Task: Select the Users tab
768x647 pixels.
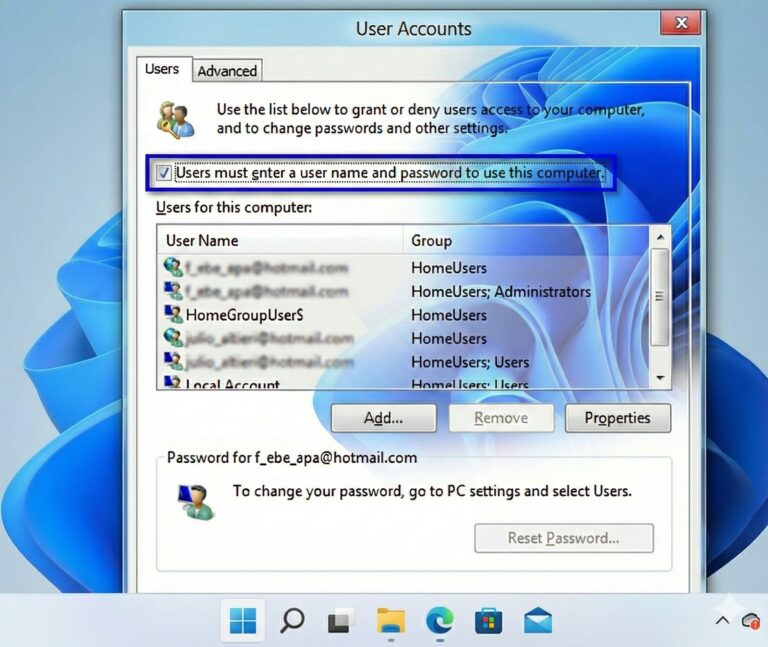Action: click(163, 69)
